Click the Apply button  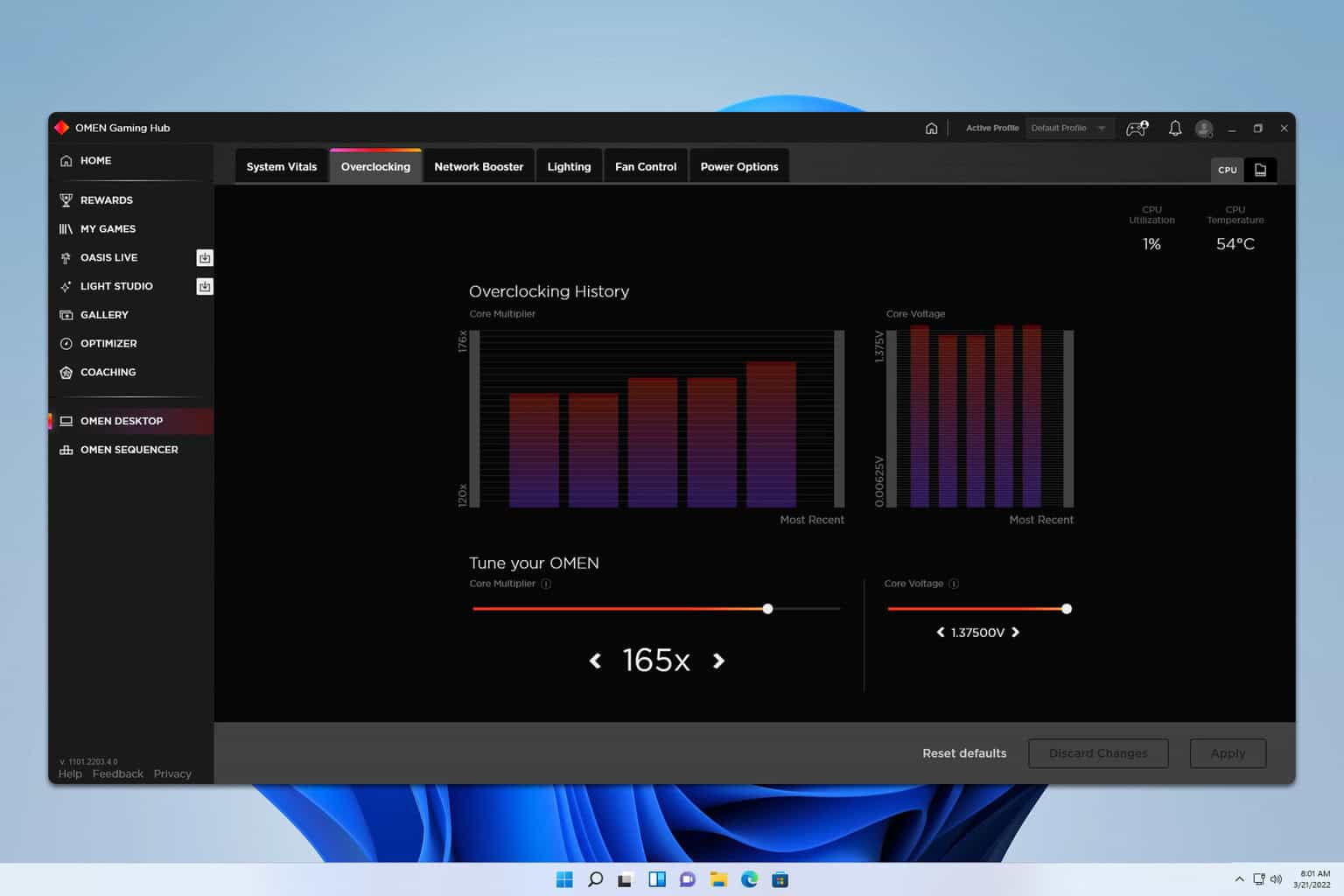(1228, 753)
